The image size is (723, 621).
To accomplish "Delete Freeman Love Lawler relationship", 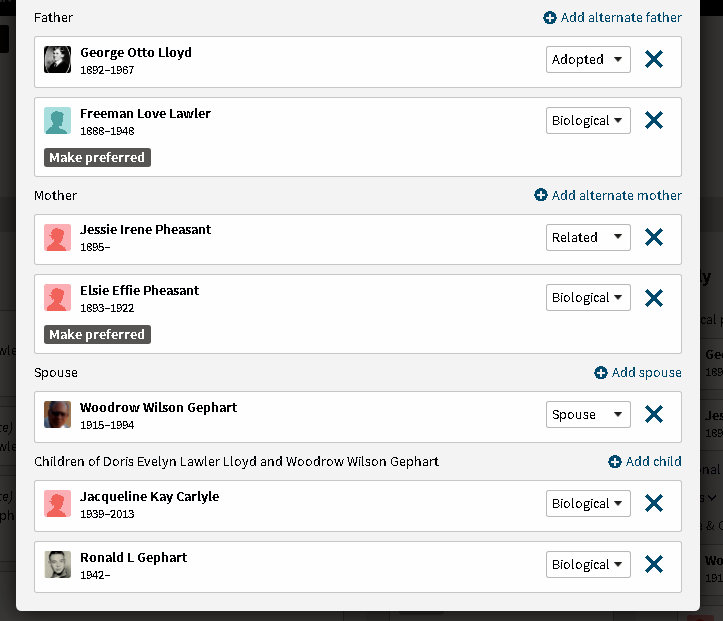I will tap(654, 121).
